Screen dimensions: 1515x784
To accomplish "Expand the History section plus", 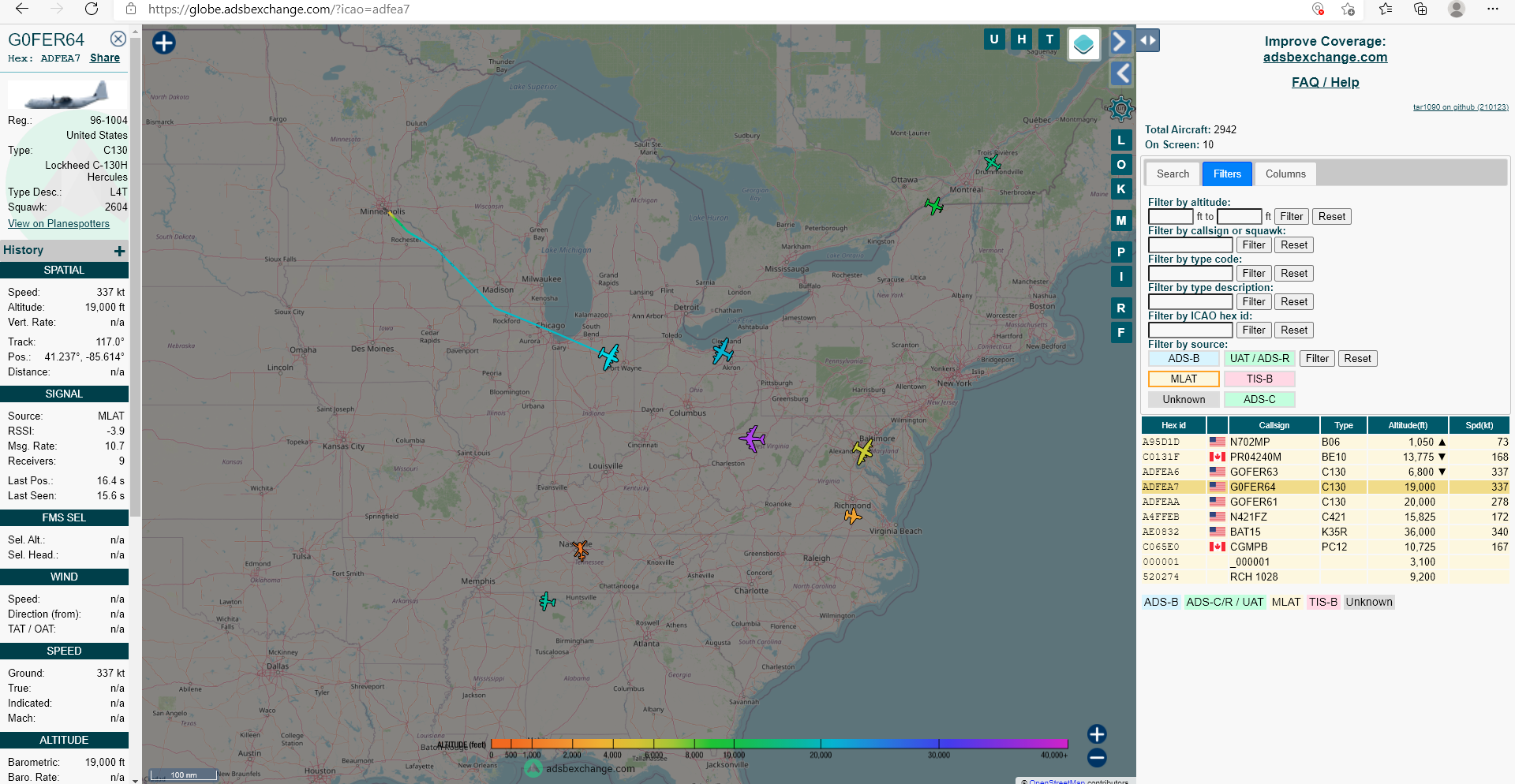I will coord(120,251).
